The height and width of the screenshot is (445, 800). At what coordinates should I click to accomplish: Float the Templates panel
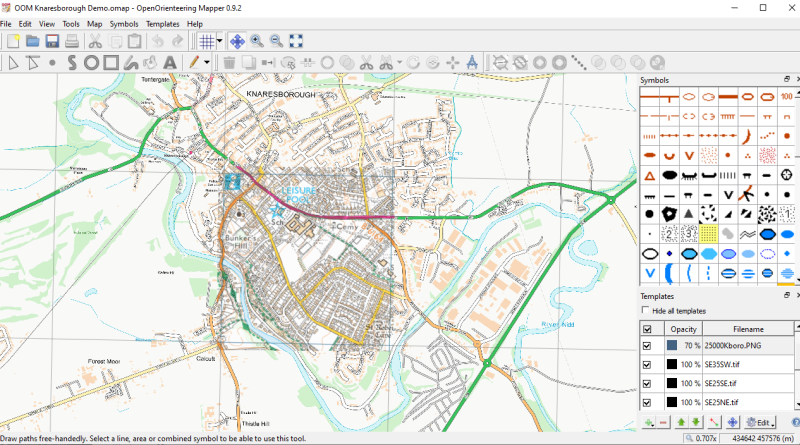coord(787,295)
